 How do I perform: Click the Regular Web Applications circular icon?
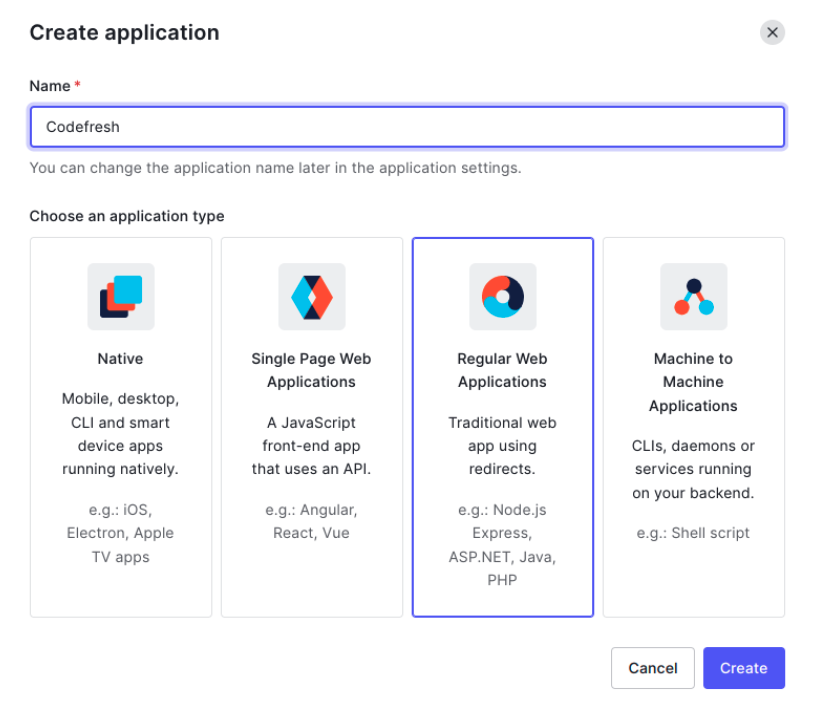(502, 297)
